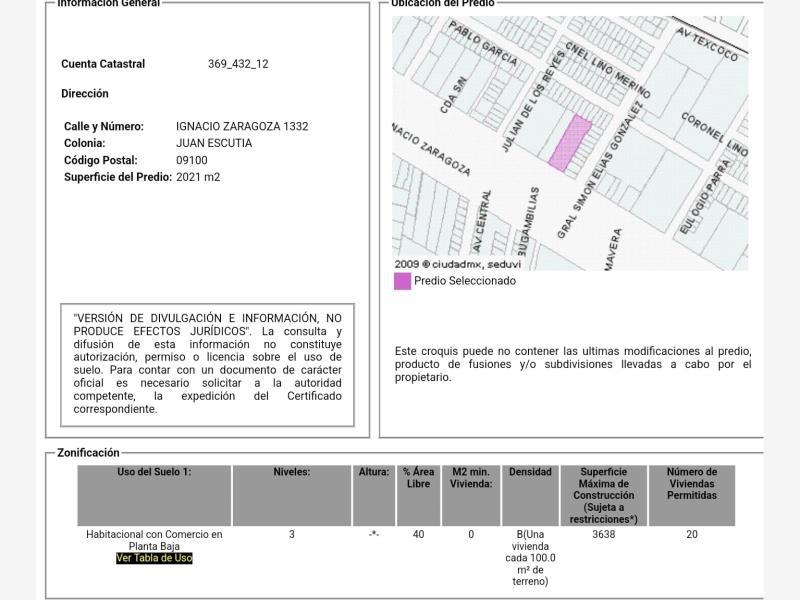Click the % Área Libre column header
This screenshot has width=800, height=600.
(418, 495)
